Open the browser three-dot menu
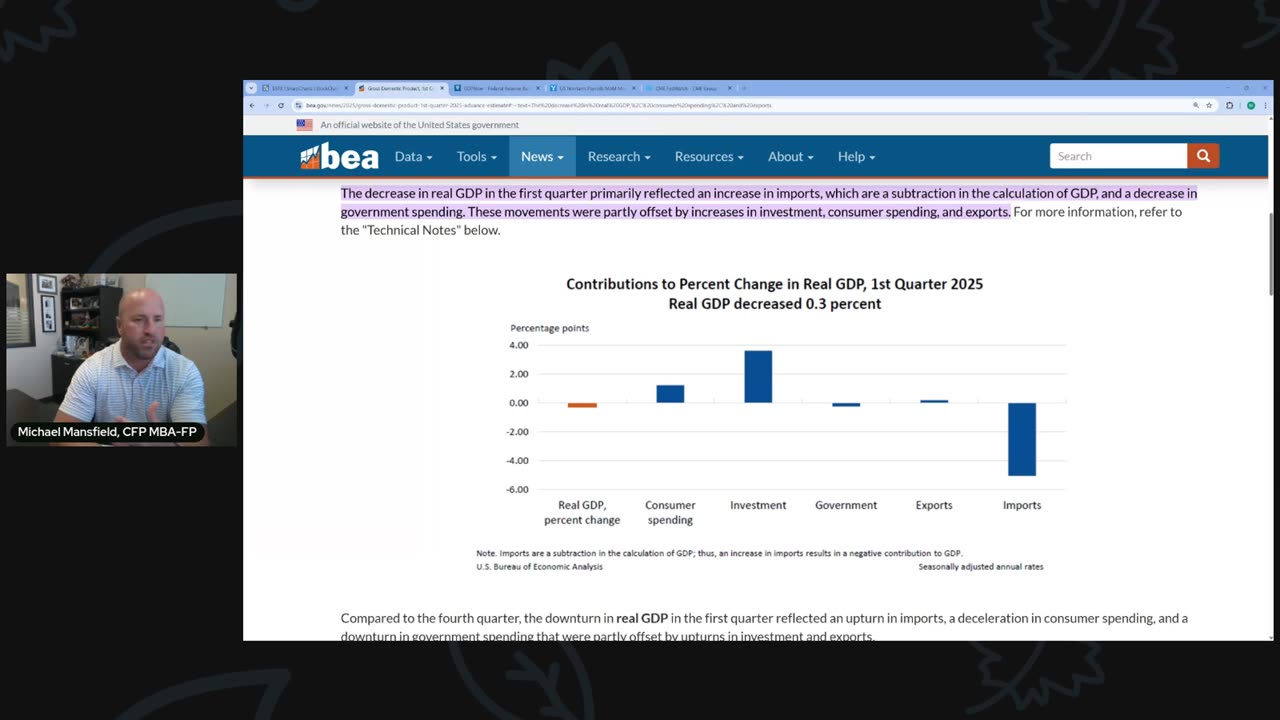The image size is (1280, 720). pyautogui.click(x=1266, y=105)
